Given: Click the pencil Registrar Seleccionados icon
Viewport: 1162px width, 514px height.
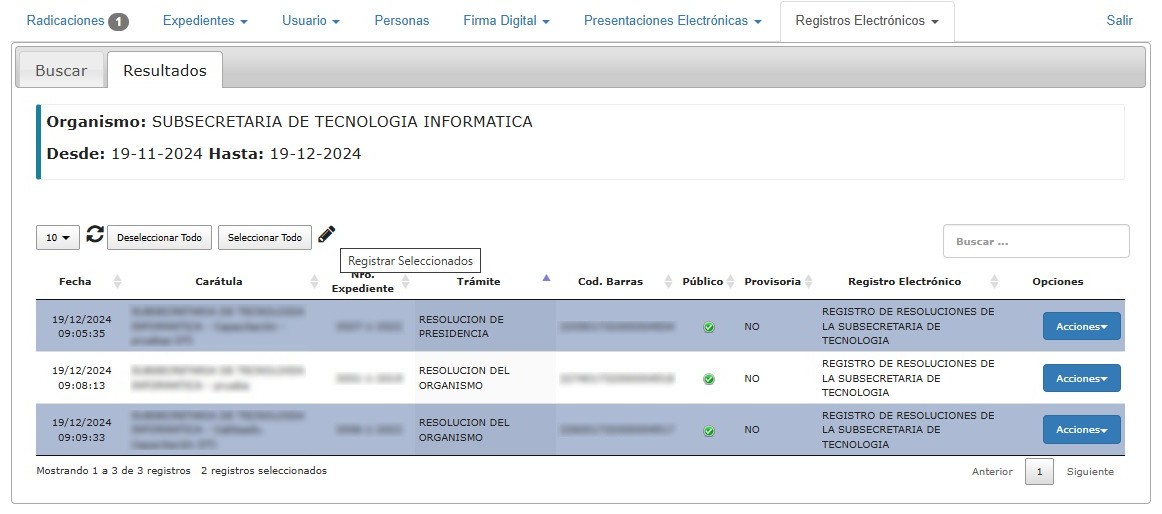Looking at the screenshot, I should 327,235.
